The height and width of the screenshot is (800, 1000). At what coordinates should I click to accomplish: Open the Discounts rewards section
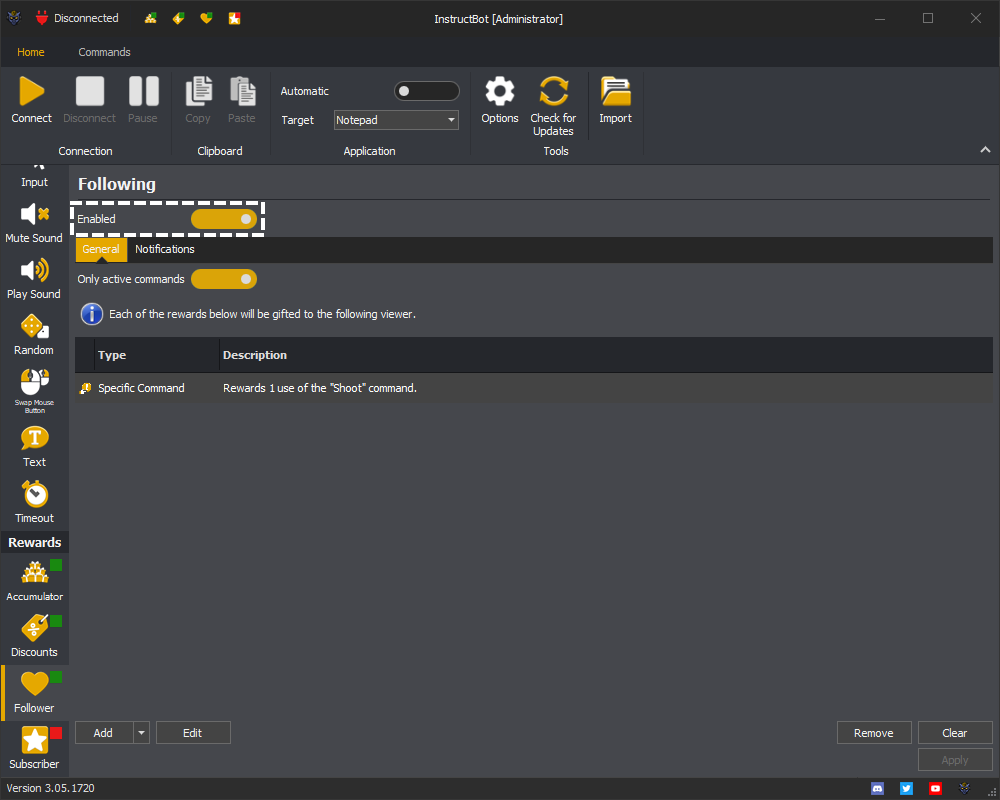tap(34, 637)
